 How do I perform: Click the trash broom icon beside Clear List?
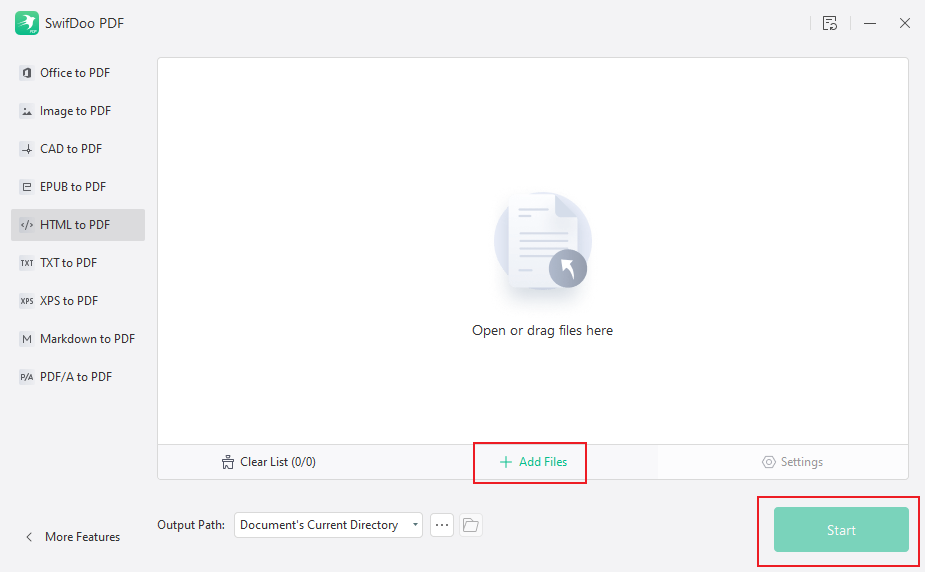pos(228,462)
